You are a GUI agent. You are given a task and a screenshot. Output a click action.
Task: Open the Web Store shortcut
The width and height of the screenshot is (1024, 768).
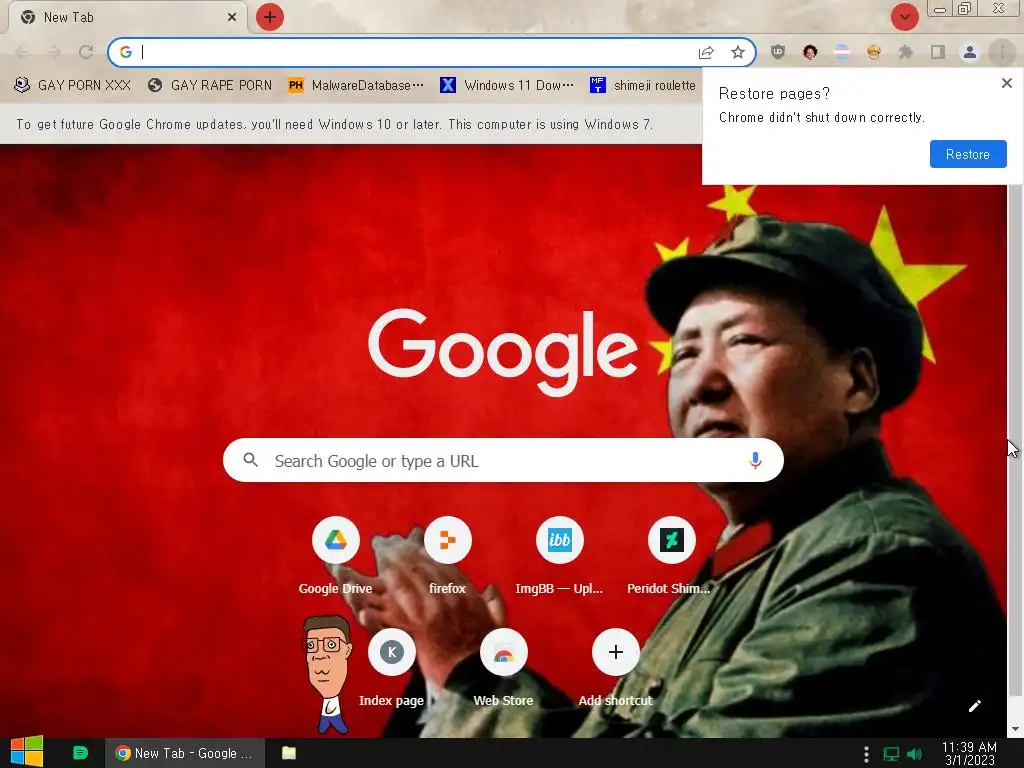503,667
